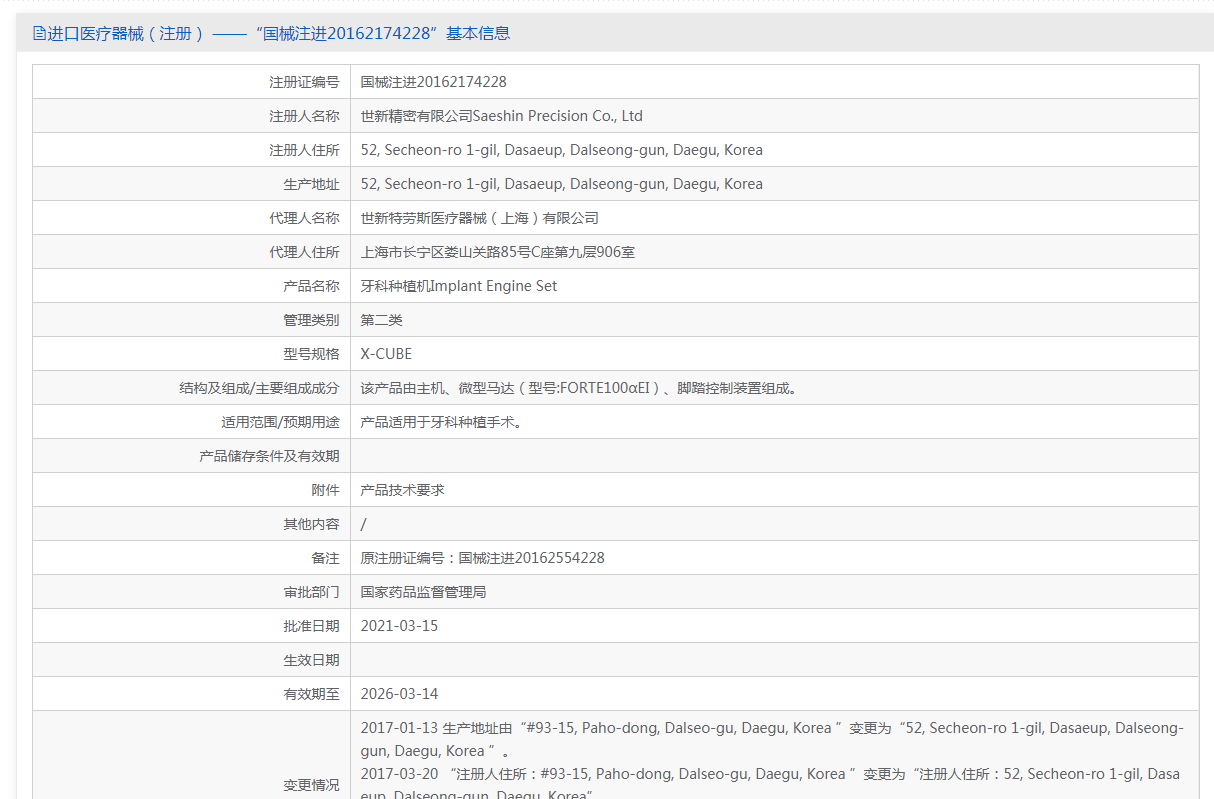Click the 2017-01-13 生产地址 change entry
Screen dimensions: 1214x799
773,739
